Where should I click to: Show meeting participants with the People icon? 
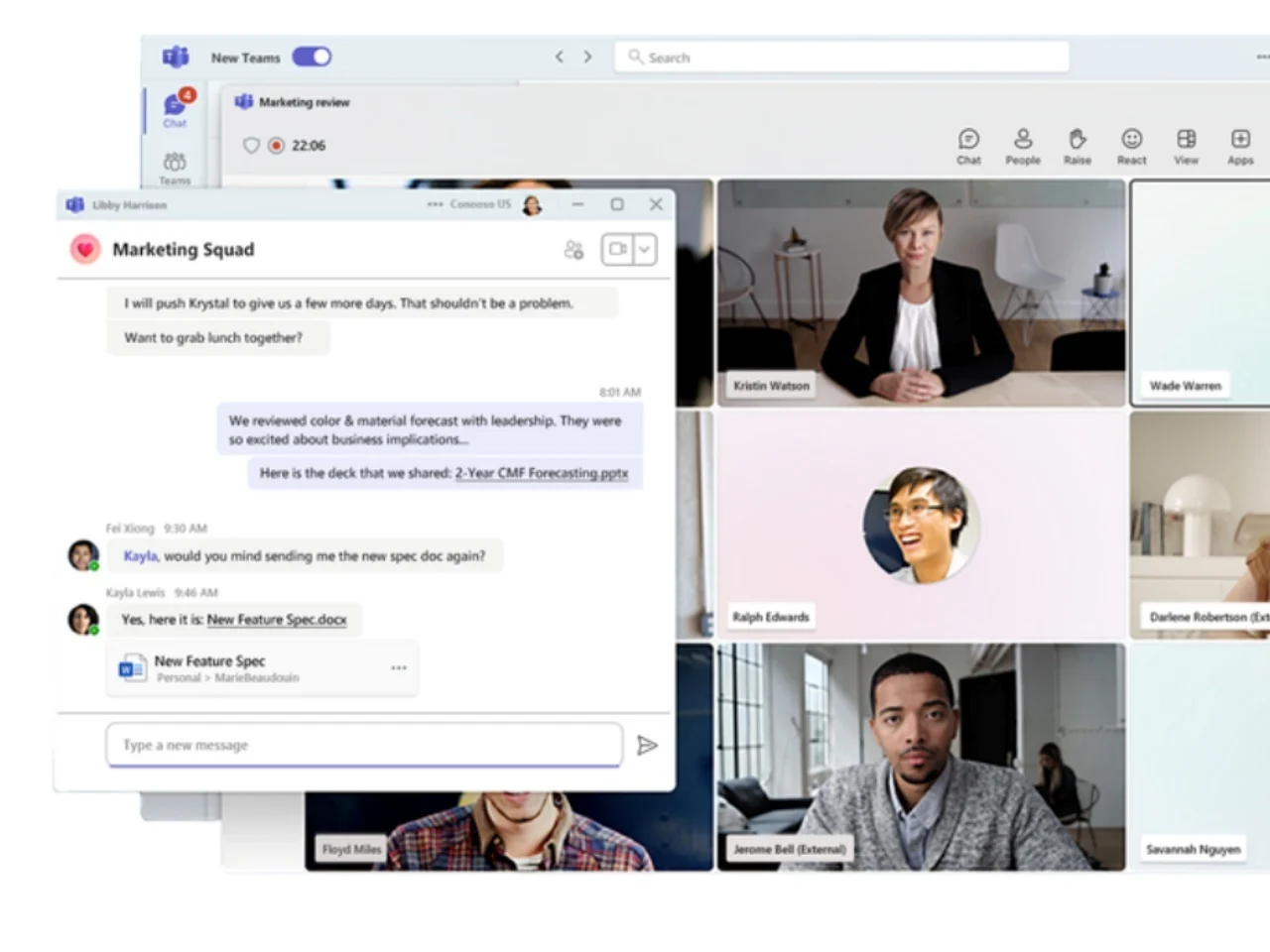pos(1022,146)
